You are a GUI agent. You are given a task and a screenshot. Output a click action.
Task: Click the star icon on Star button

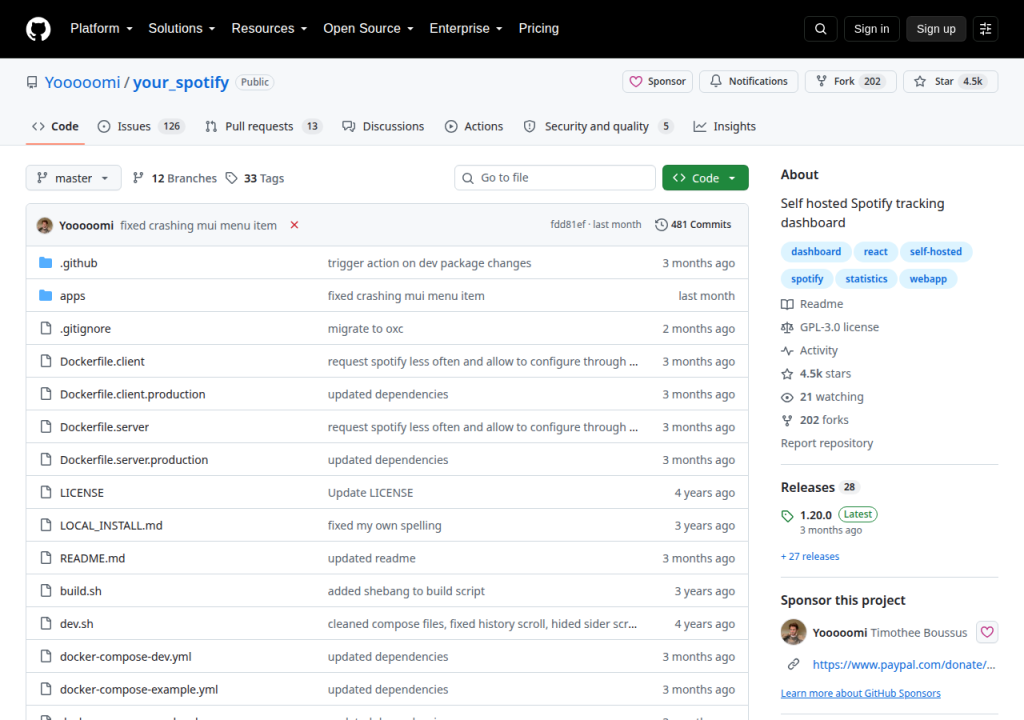920,82
